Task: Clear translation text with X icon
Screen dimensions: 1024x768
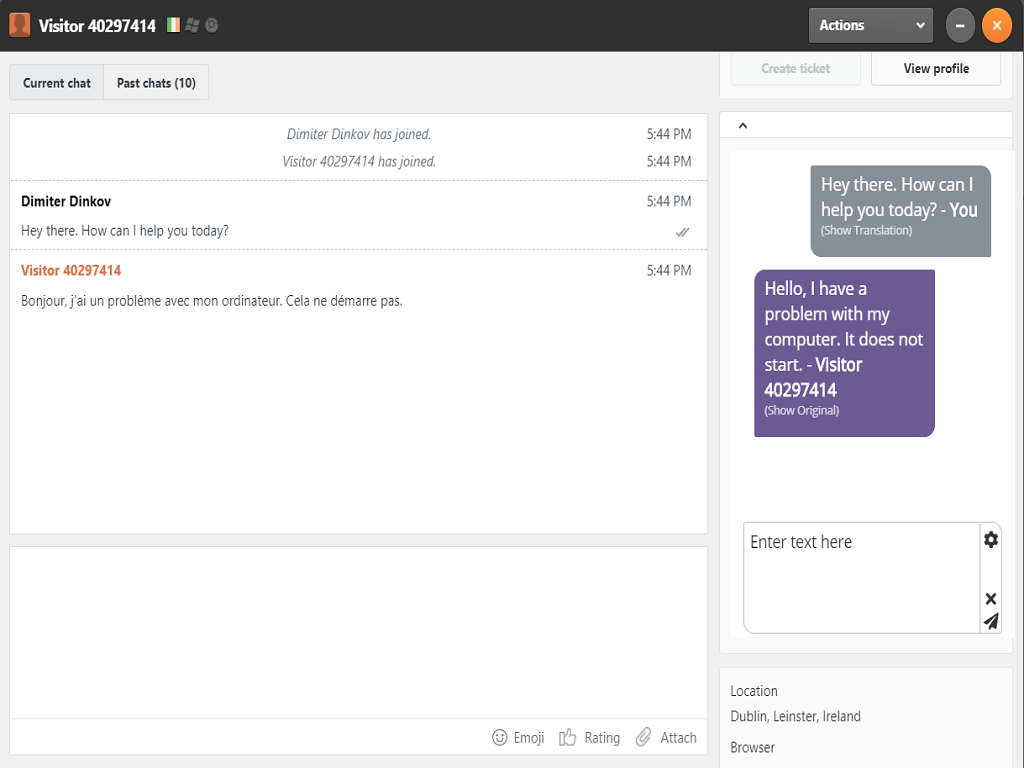Action: pos(990,599)
